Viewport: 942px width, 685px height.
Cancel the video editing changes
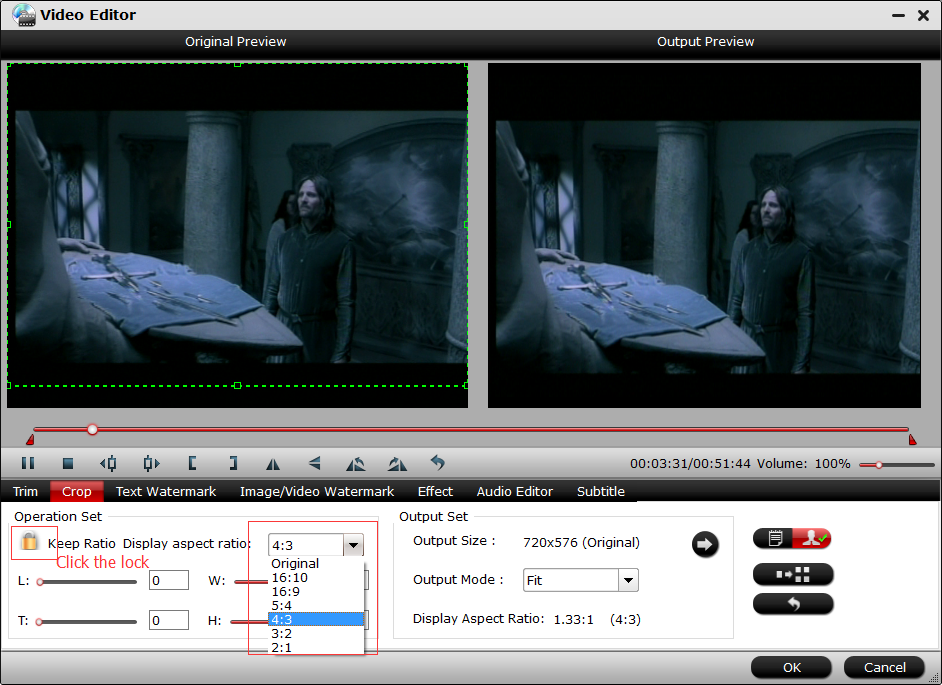884,668
